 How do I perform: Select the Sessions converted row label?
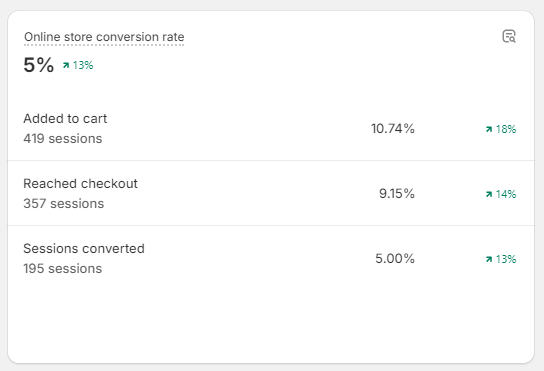[84, 248]
